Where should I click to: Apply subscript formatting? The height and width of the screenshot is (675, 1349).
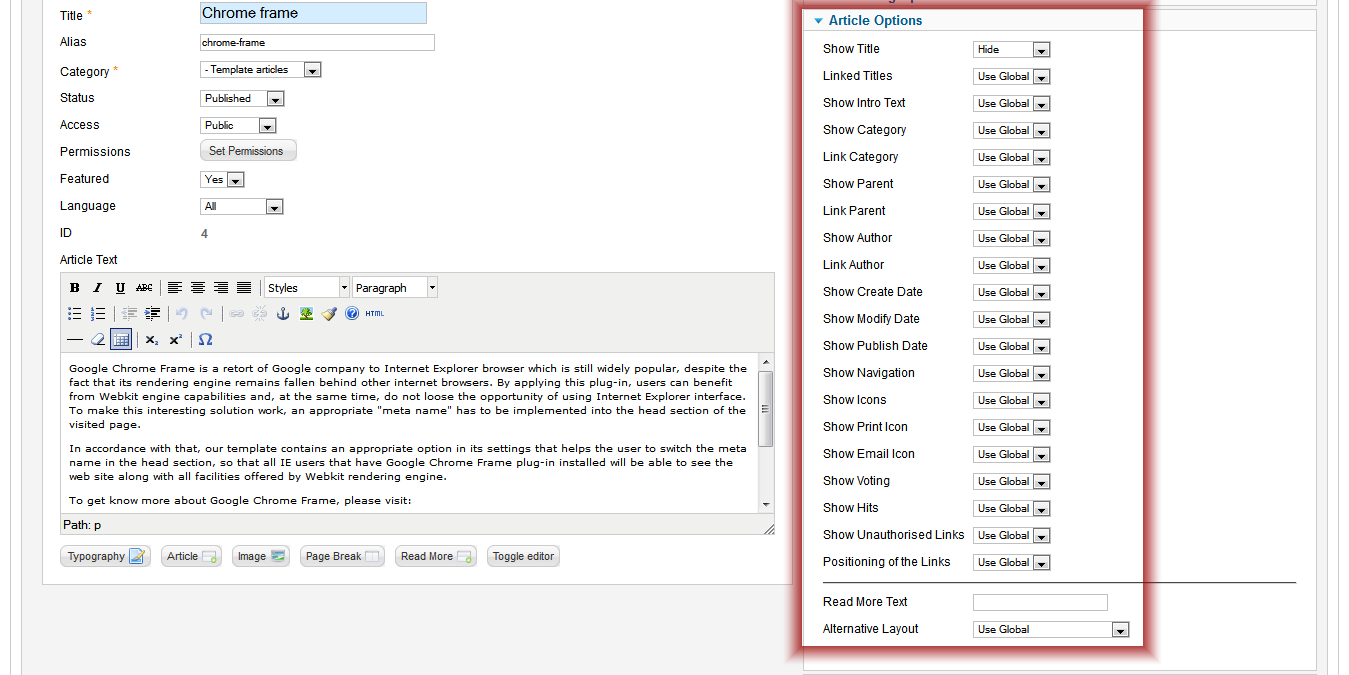(x=152, y=340)
